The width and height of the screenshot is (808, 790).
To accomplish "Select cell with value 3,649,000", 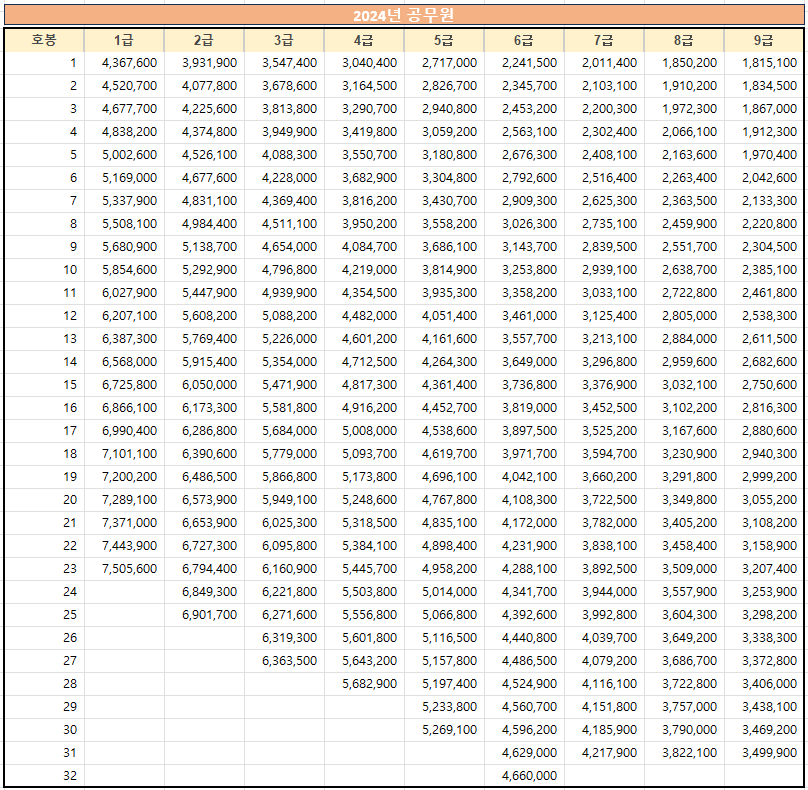I will (x=524, y=362).
